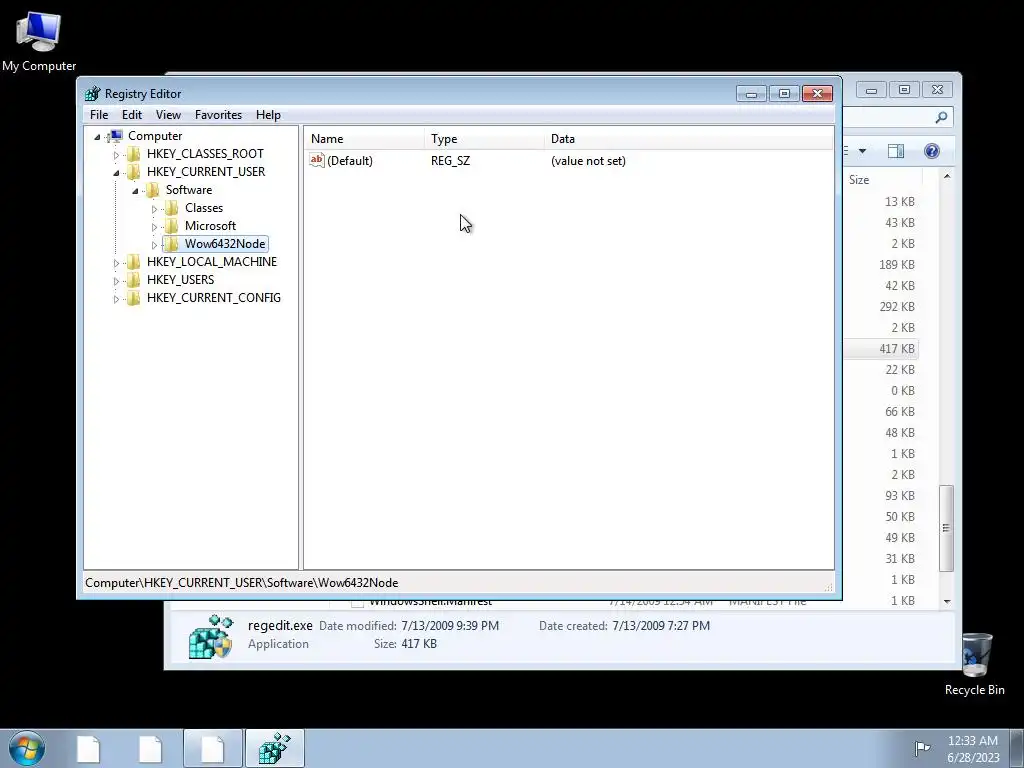Click the HKEY_CURRENT_USER folder icon
This screenshot has height=768, width=1024.
134,172
